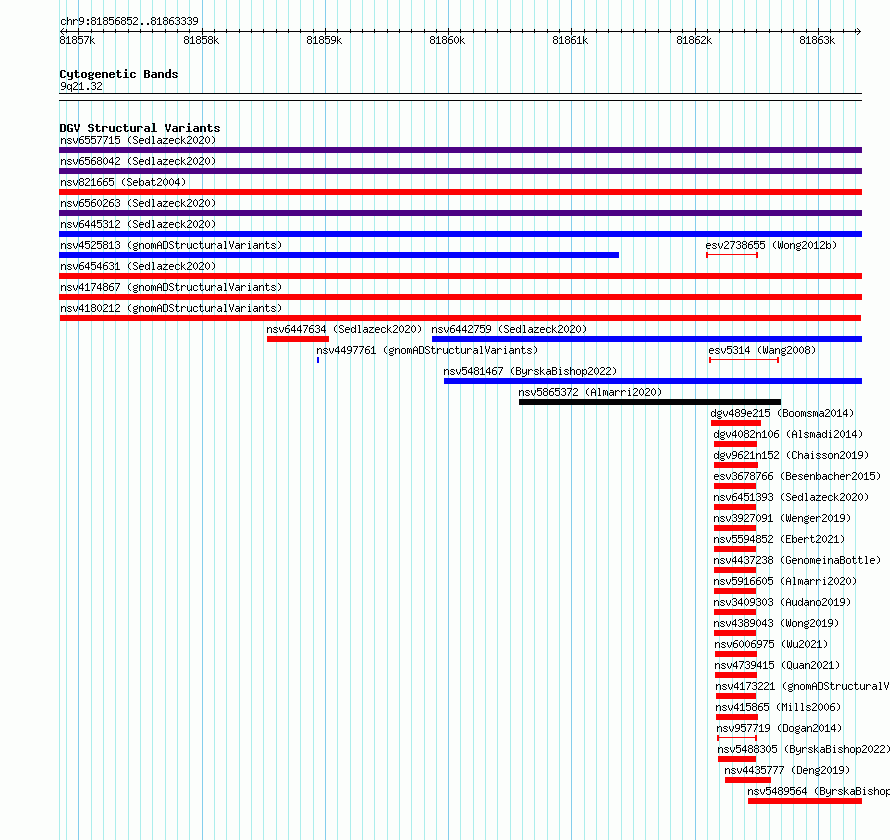Click nsv4435777 (Deng2019) label
The width and height of the screenshot is (890, 840).
(787, 770)
